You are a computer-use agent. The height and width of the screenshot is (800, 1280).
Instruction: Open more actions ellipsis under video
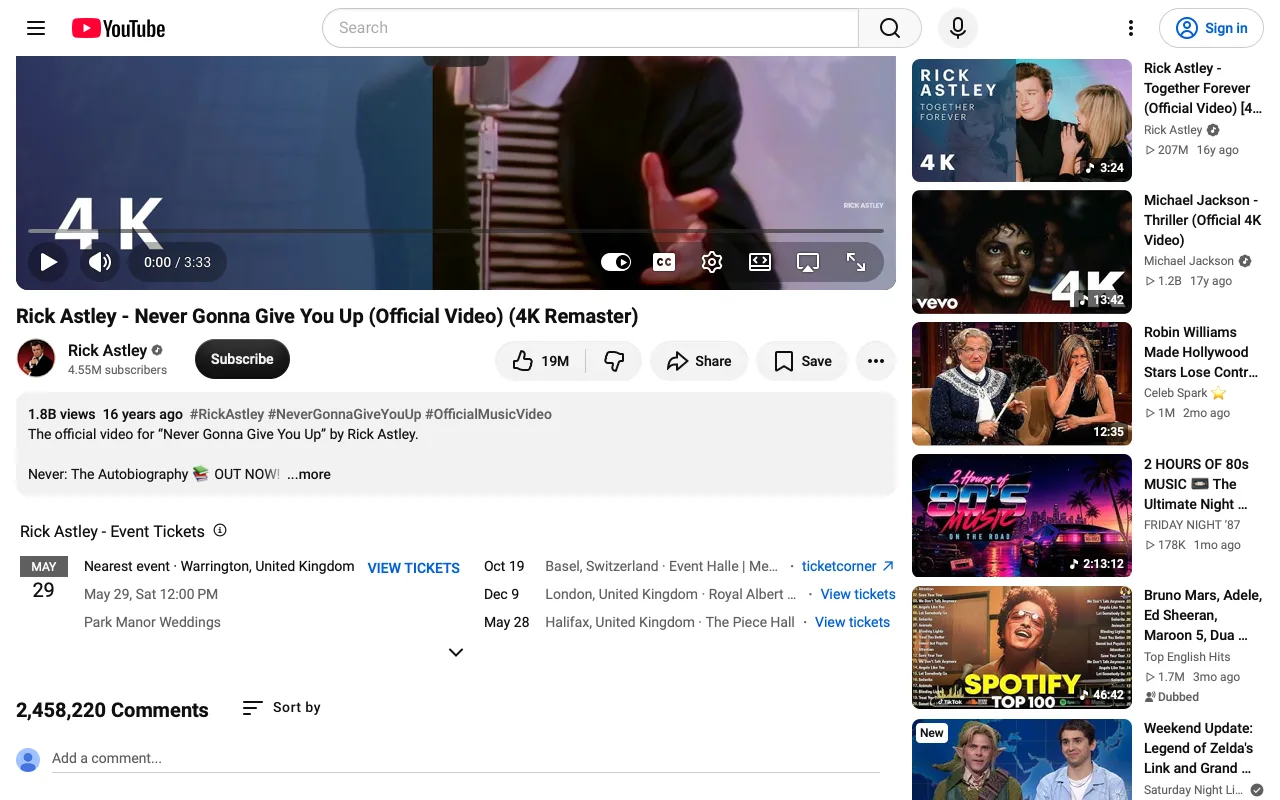[x=876, y=361]
